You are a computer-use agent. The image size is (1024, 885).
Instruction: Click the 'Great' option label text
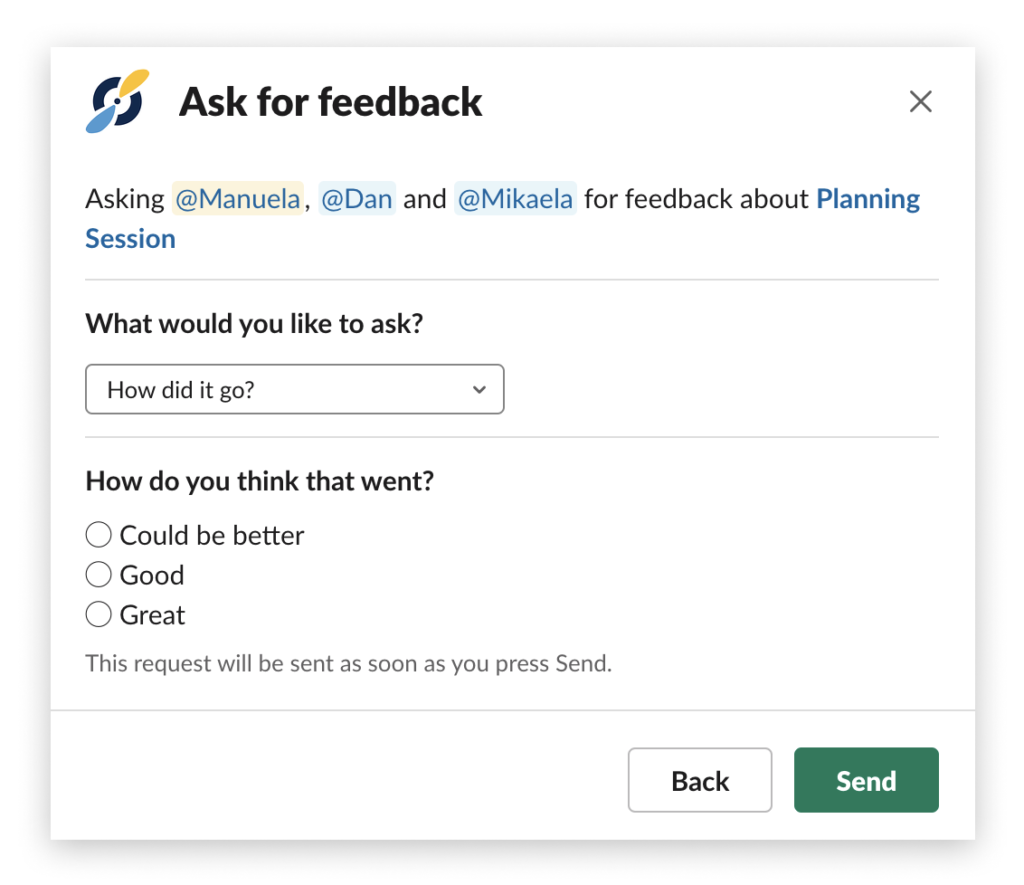pos(153,615)
